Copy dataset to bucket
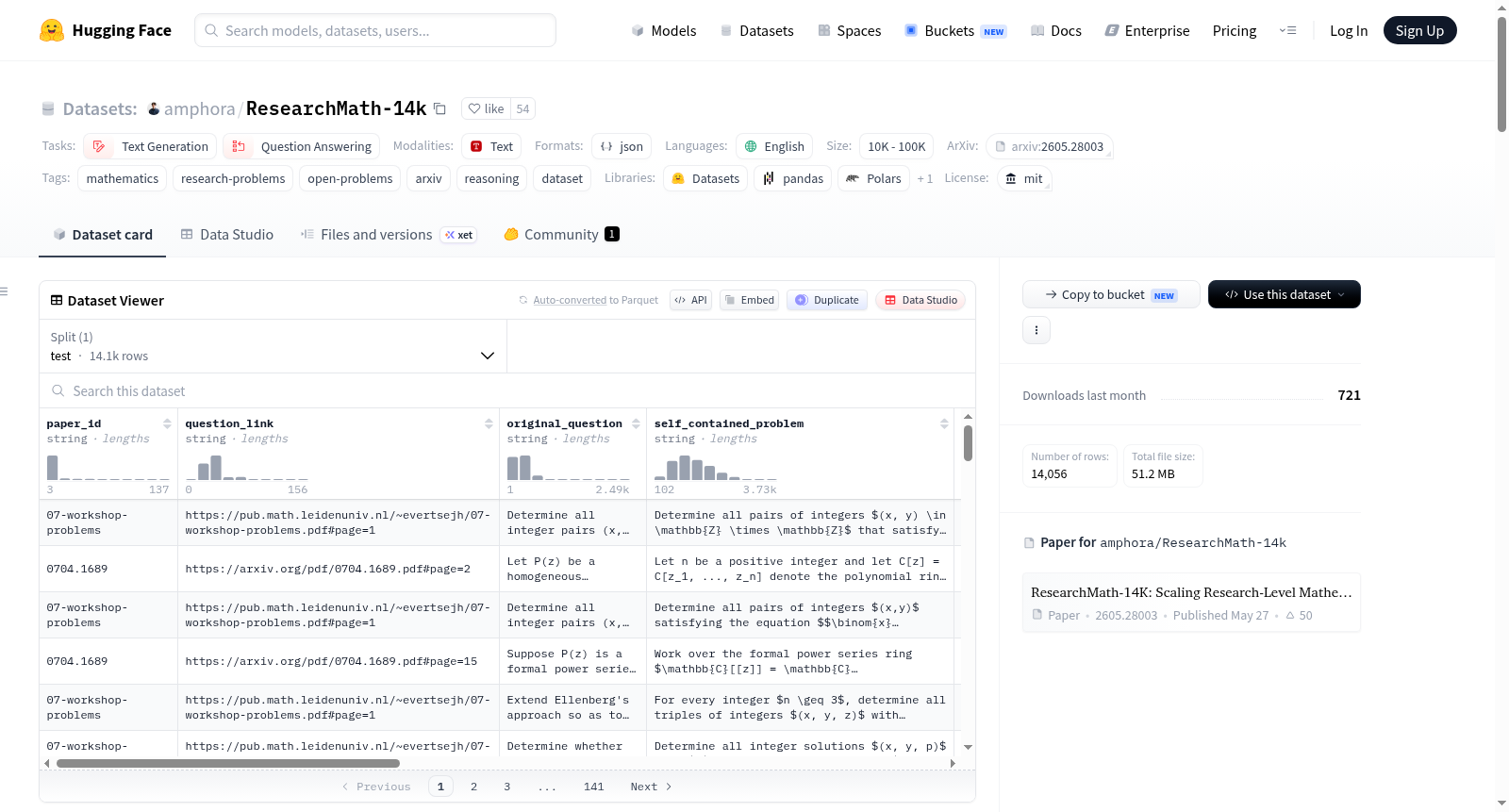 click(1111, 294)
